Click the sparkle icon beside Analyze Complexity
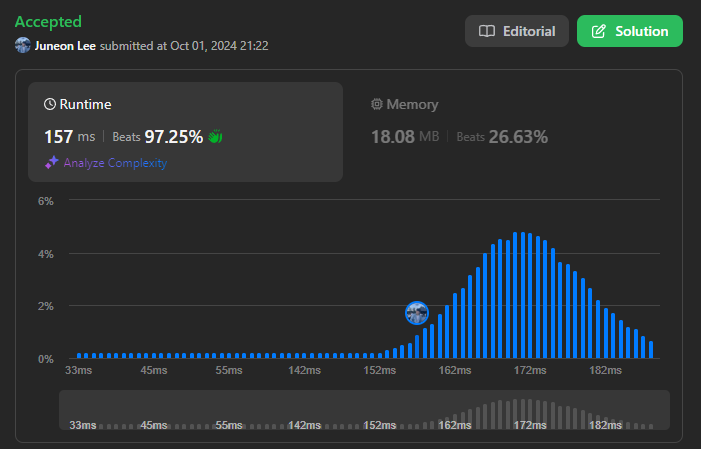The image size is (701, 449). 52,162
